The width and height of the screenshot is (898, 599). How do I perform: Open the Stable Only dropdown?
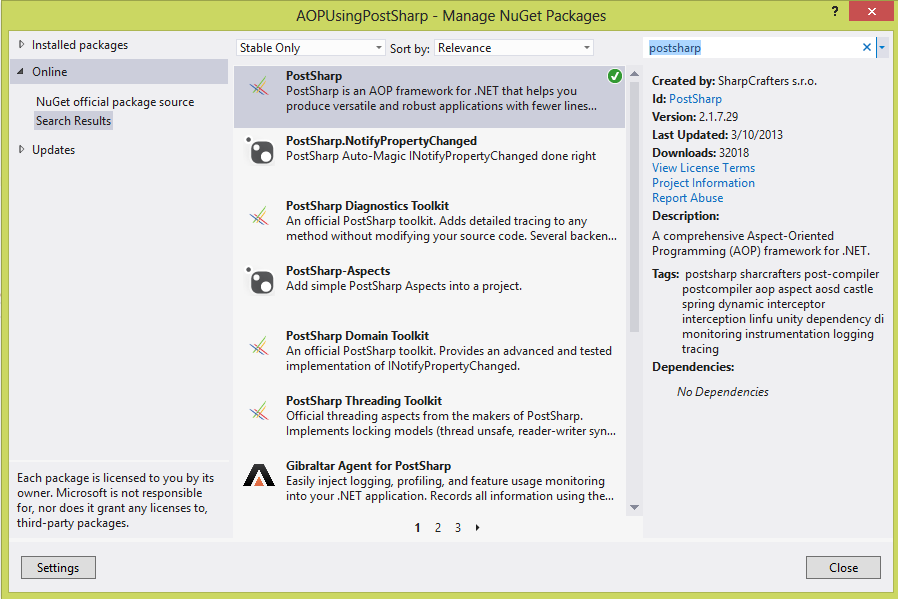point(310,48)
